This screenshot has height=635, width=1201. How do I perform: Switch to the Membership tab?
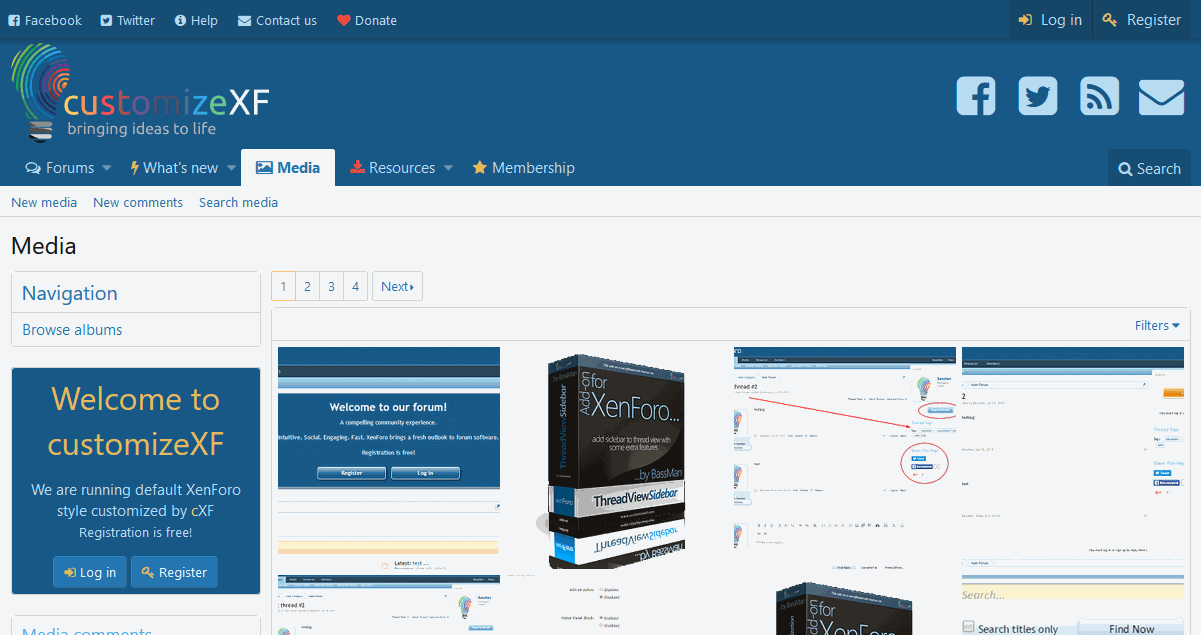[x=523, y=168]
